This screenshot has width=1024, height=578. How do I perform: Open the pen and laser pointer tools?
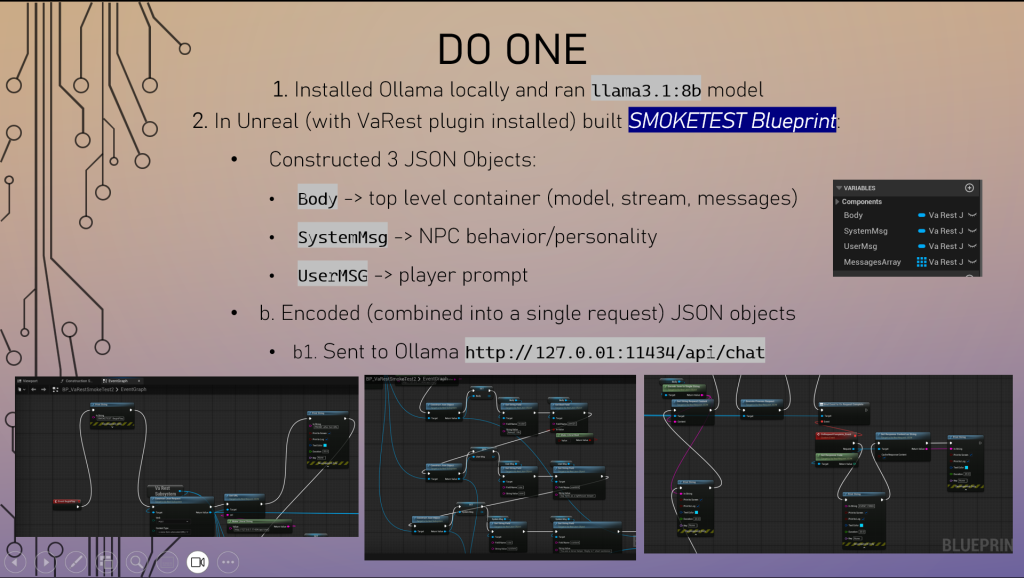[x=75, y=562]
